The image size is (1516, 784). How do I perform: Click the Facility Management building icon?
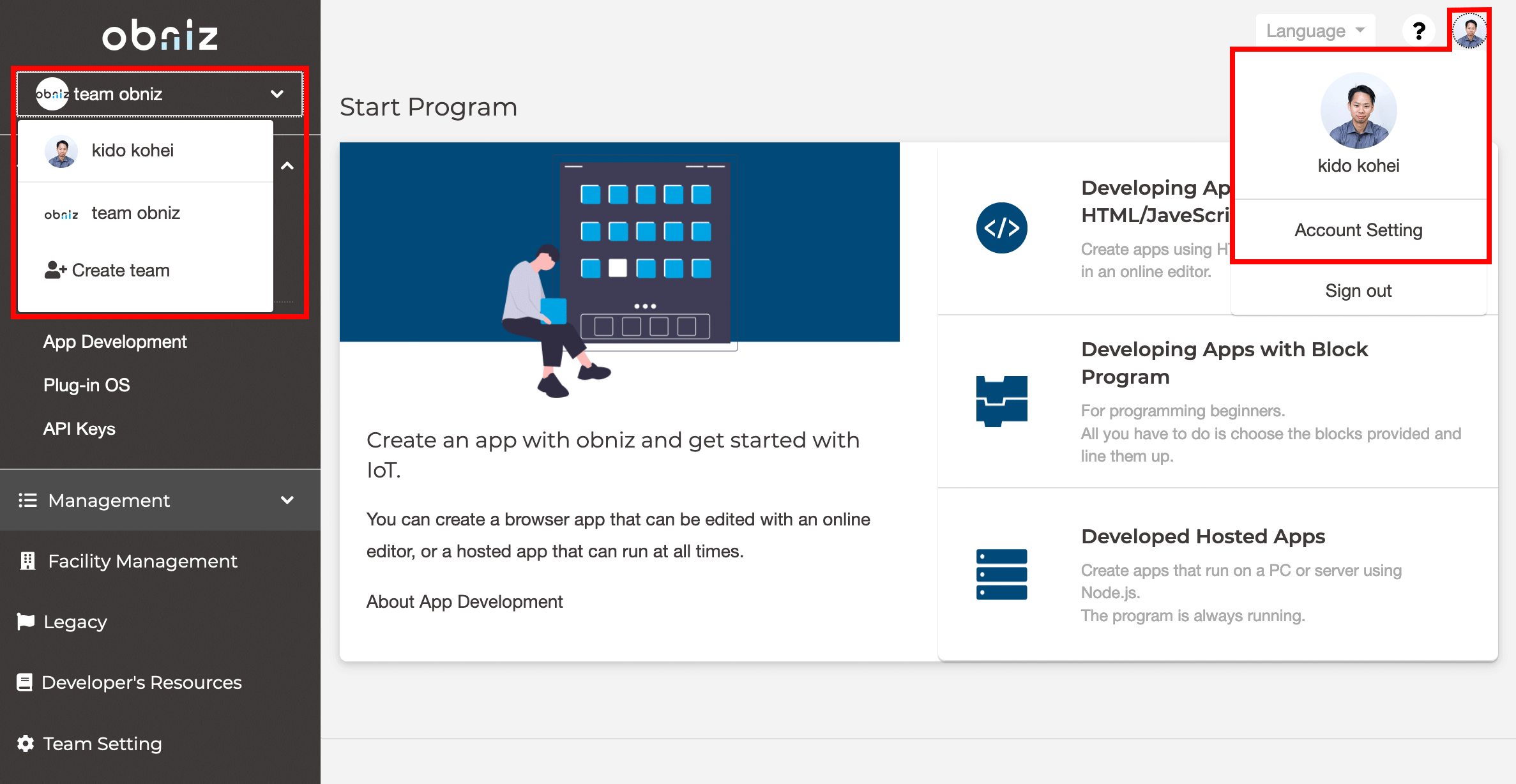coord(26,561)
